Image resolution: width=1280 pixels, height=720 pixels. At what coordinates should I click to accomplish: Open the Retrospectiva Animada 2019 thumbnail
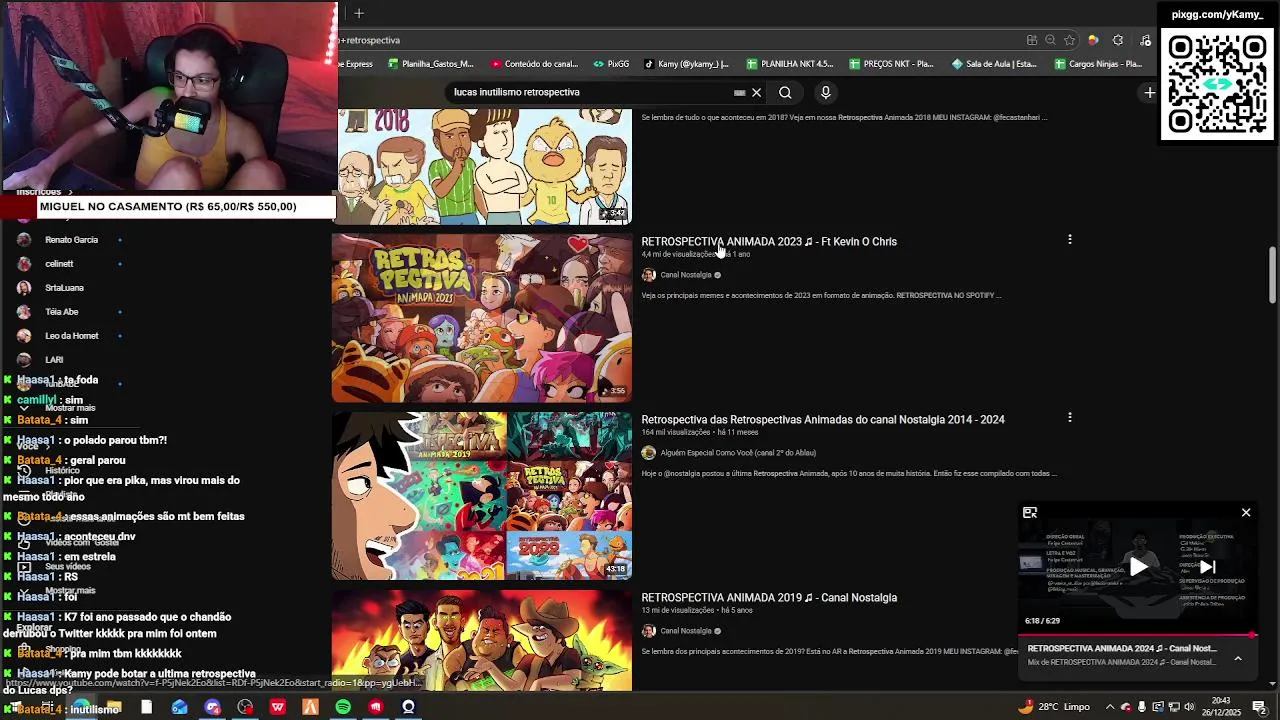(x=482, y=640)
